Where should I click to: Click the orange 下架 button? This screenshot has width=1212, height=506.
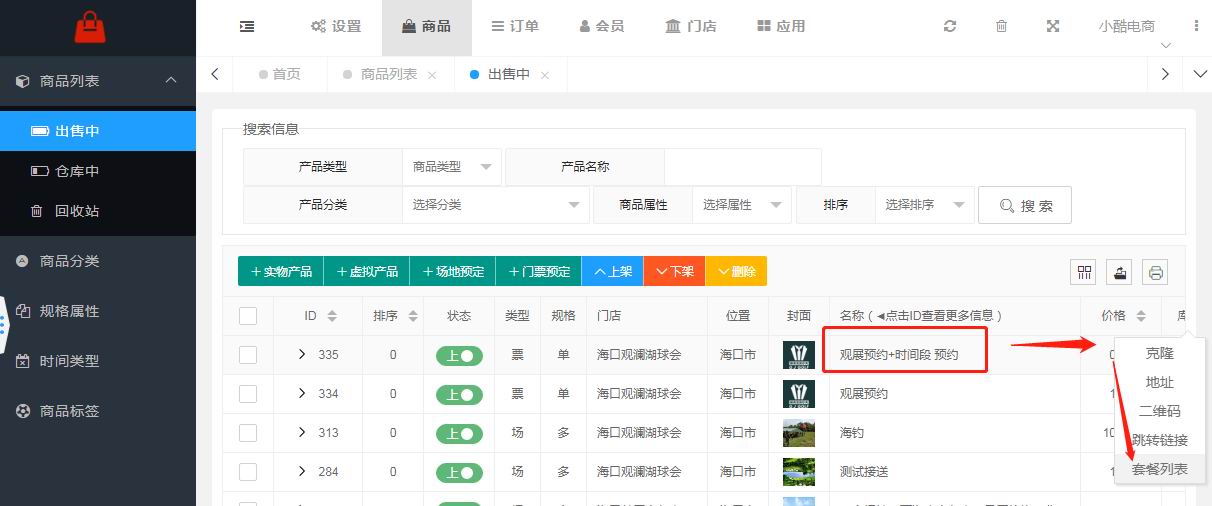pos(675,272)
